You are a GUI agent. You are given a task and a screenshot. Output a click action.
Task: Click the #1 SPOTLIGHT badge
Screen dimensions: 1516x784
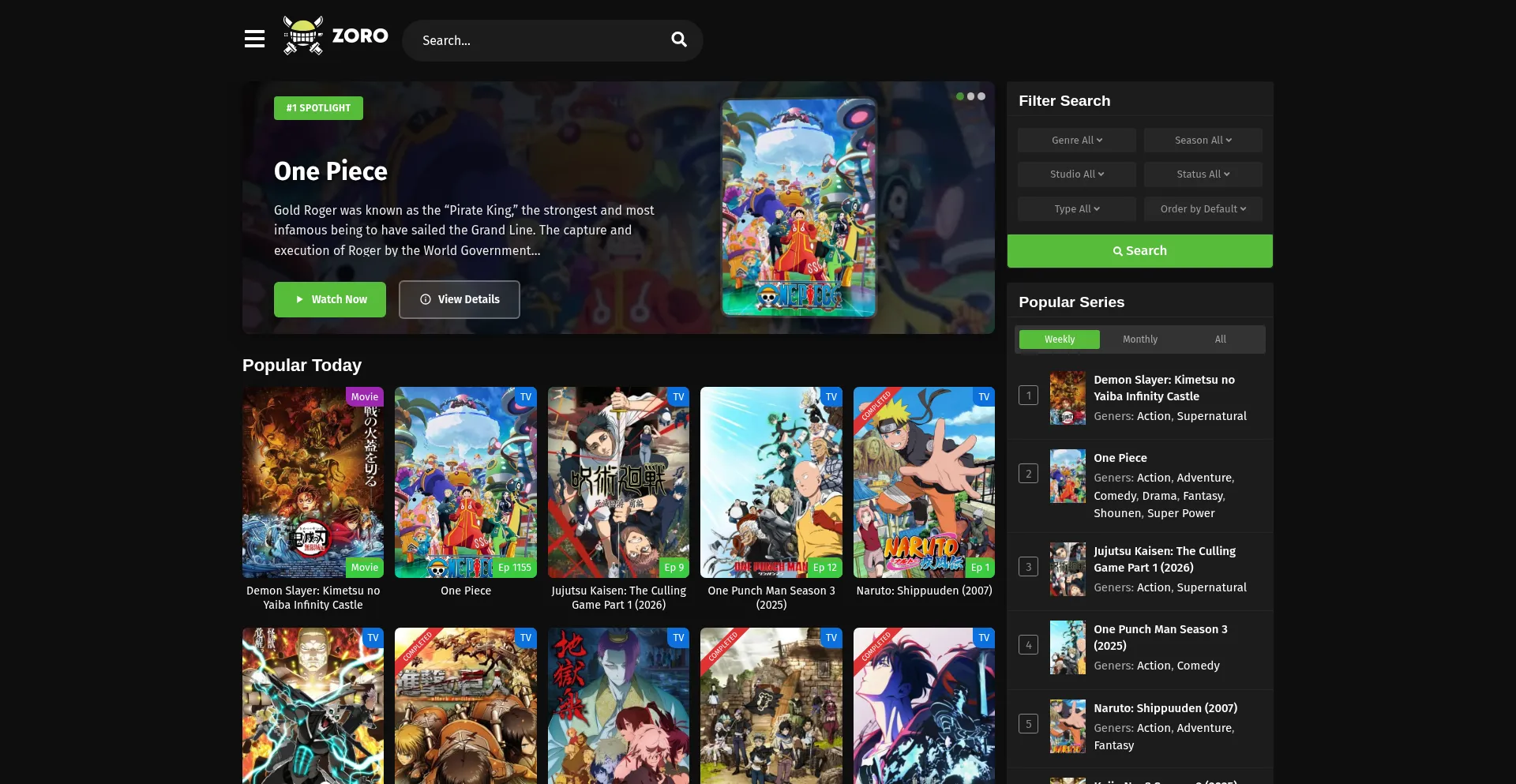318,108
